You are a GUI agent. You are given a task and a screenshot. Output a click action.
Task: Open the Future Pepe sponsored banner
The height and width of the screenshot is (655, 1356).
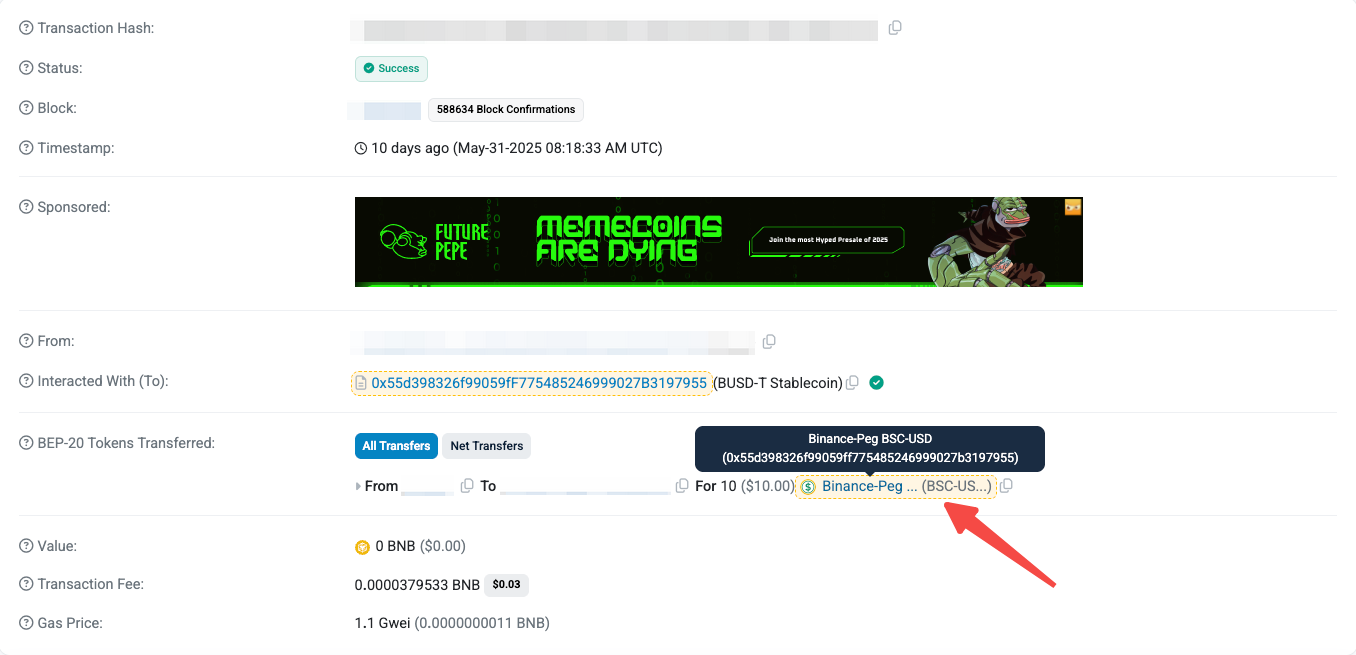click(719, 242)
